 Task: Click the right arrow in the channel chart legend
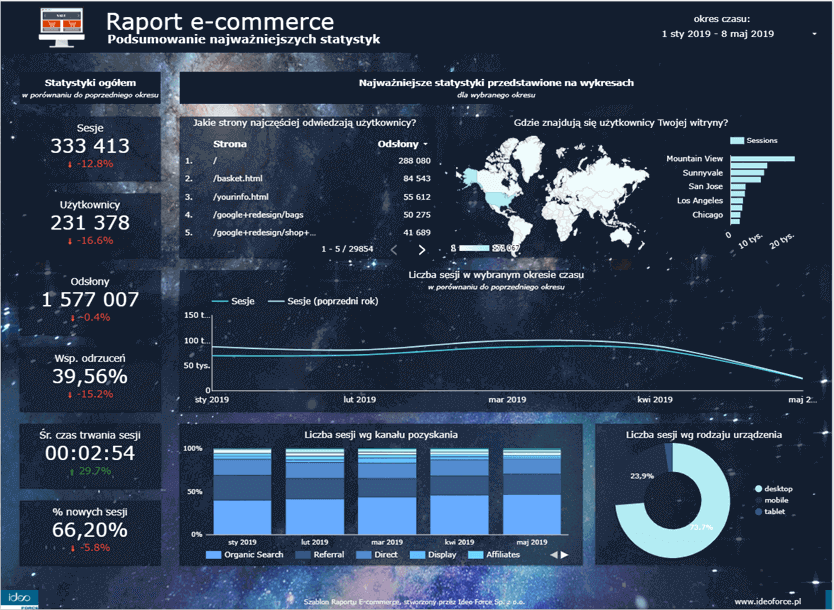pyautogui.click(x=563, y=554)
